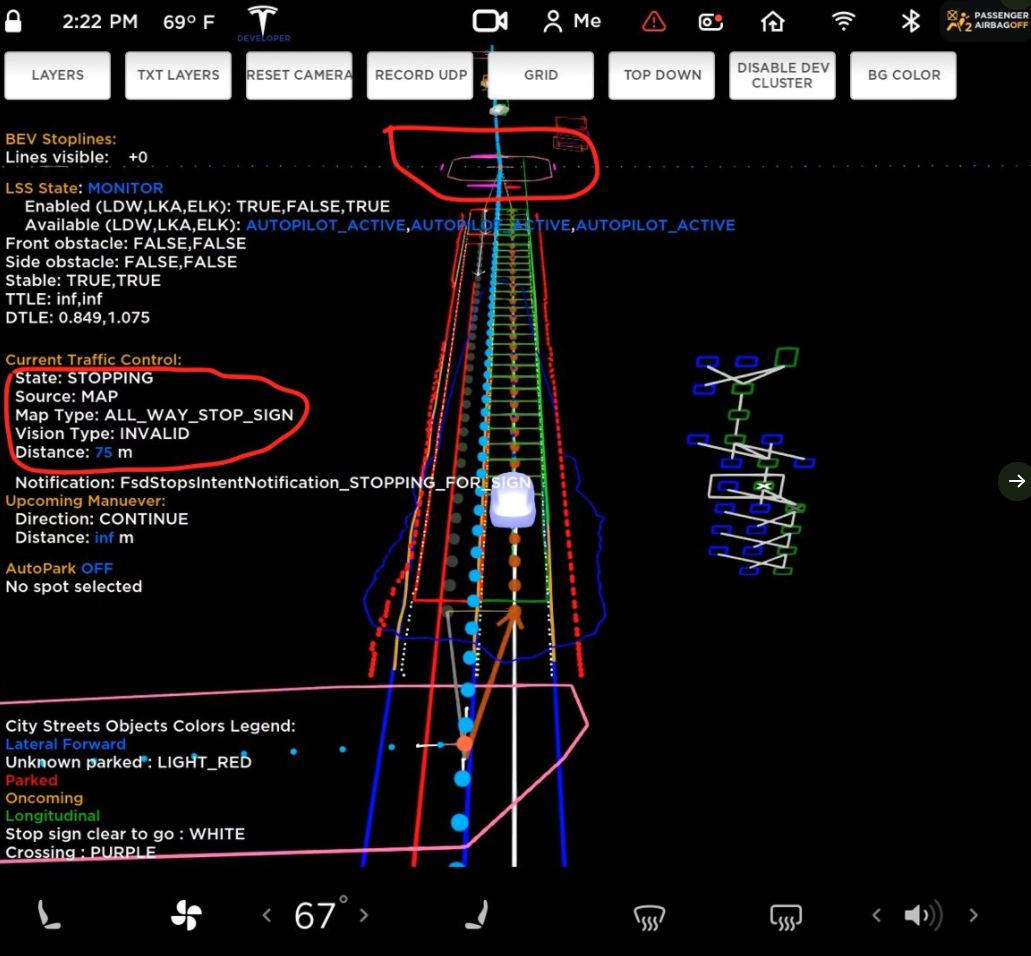Tap the passenger seat heater icon
The image size is (1031, 956).
click(478, 915)
